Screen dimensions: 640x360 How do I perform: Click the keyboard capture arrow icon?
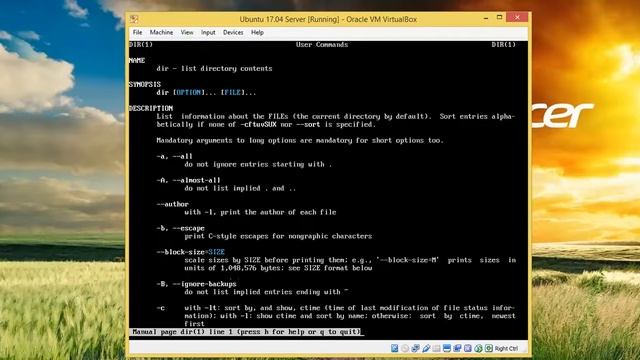489,348
